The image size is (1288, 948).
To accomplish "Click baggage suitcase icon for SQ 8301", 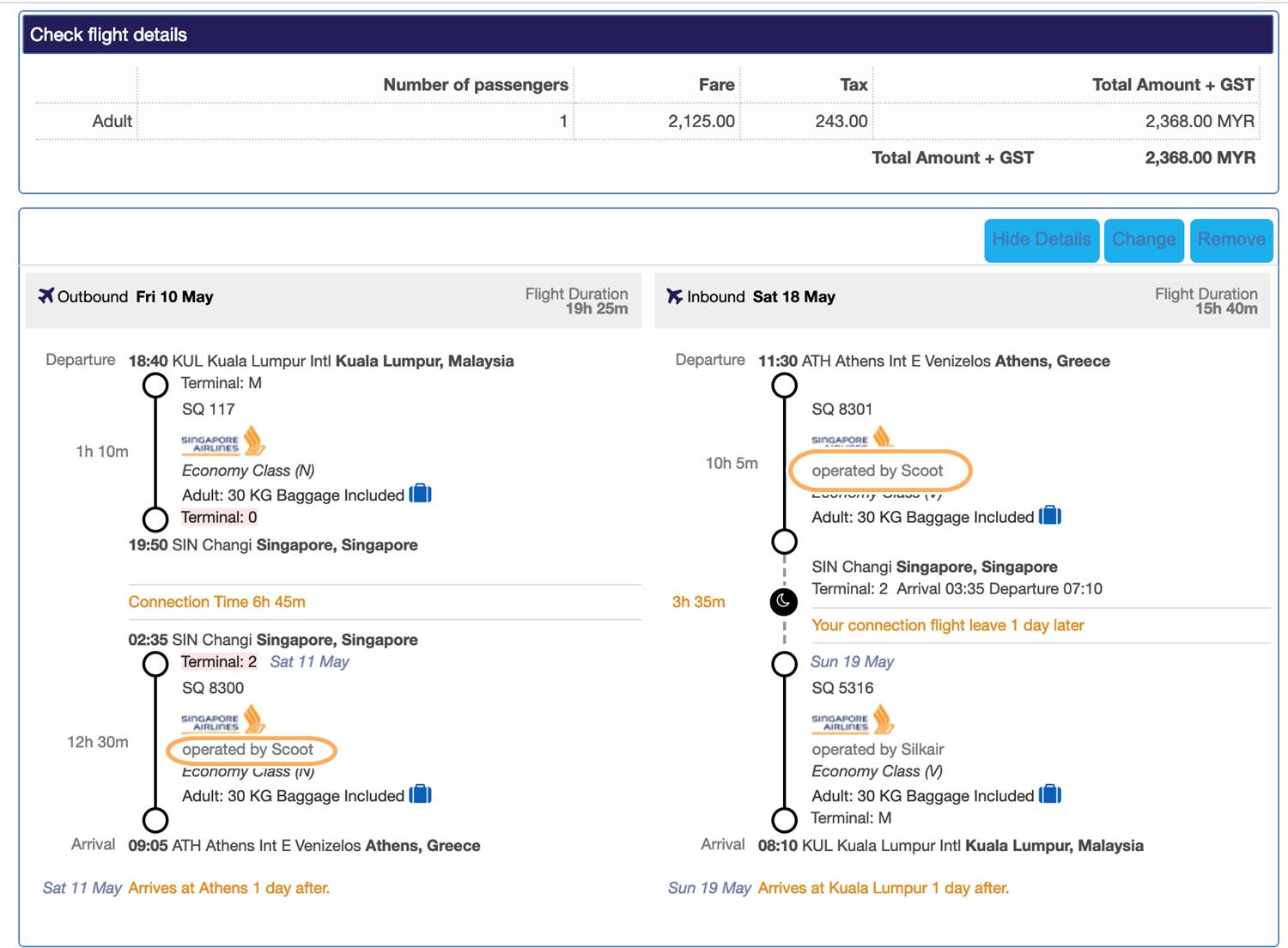I will pyautogui.click(x=1050, y=515).
